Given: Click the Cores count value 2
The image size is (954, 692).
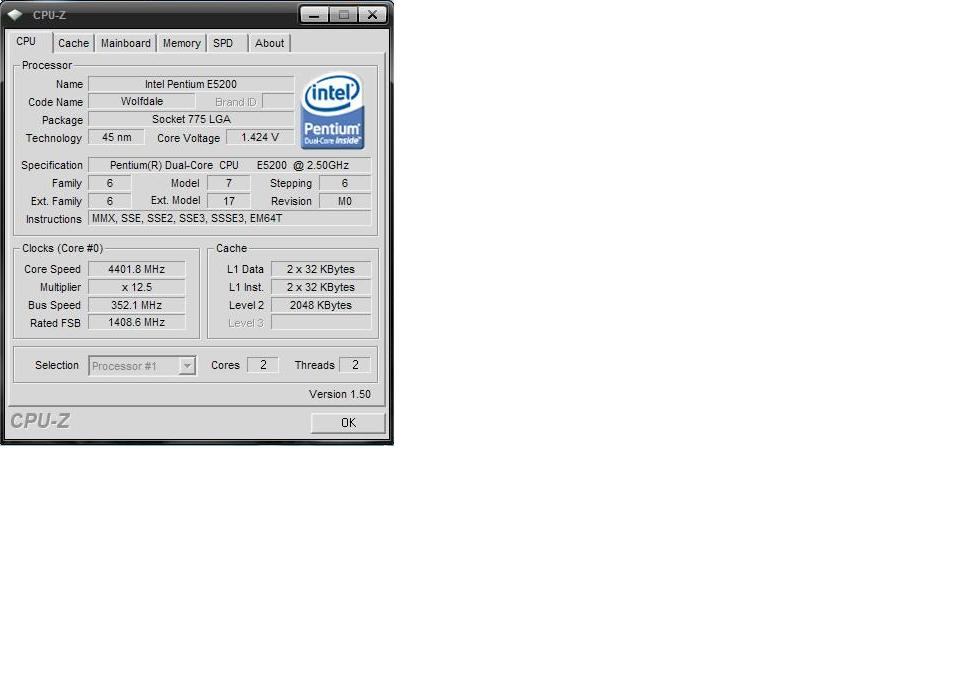Looking at the screenshot, I should [263, 365].
